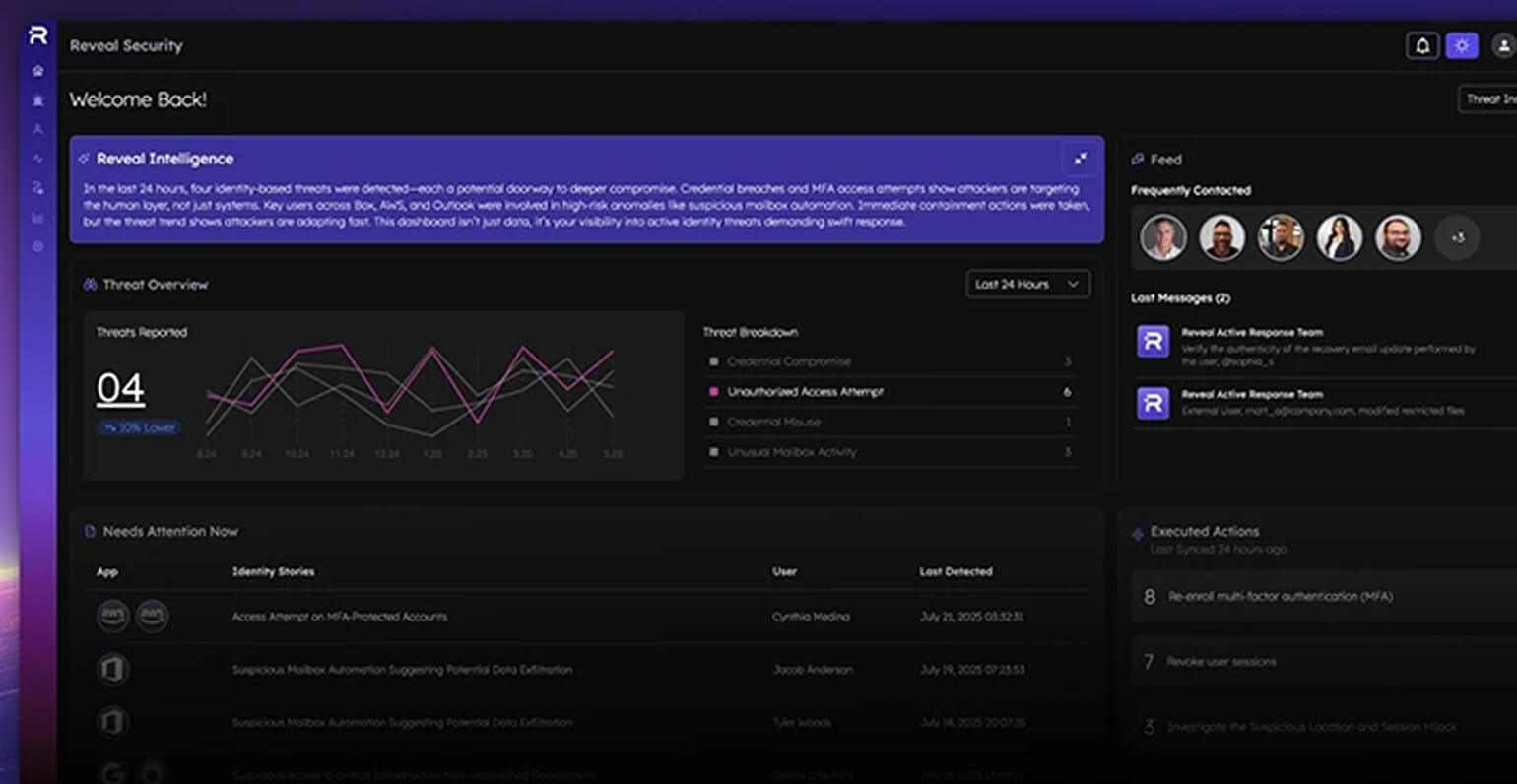Screen dimensions: 1517x784
Task: Open first frequently contacted person's avatar
Action: (1163, 237)
